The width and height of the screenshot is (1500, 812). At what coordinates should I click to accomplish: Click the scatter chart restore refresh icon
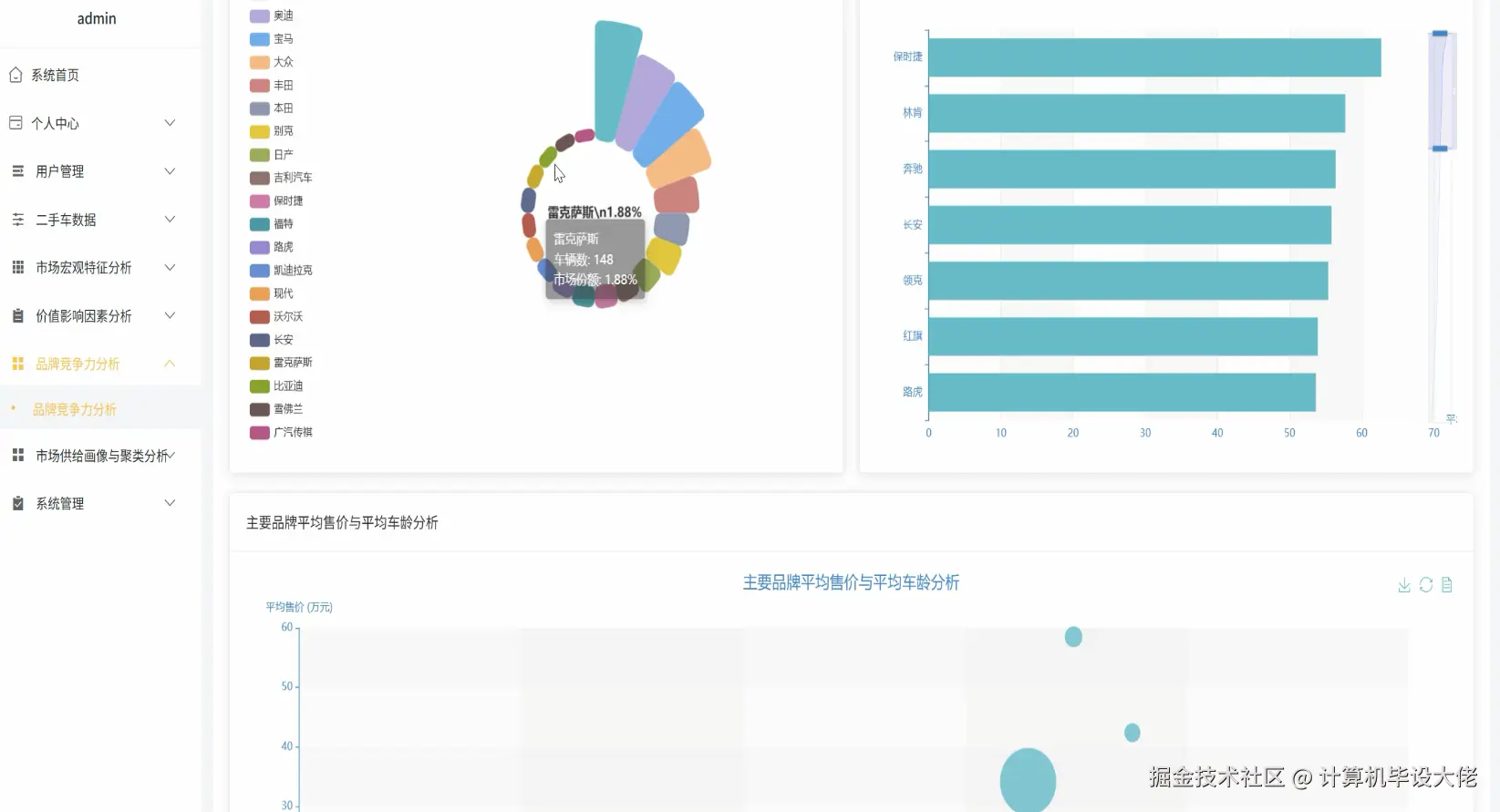(x=1426, y=585)
